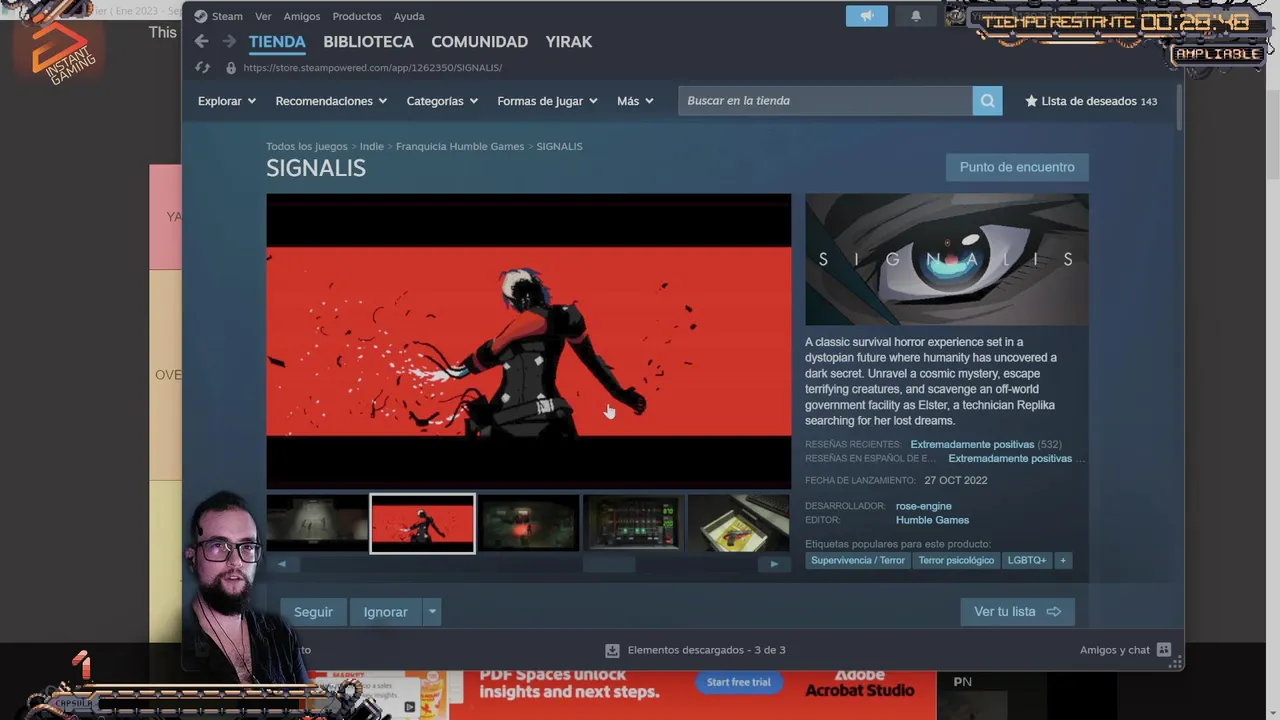Viewport: 1280px width, 720px height.
Task: Click the padlock icon beside the URL
Action: point(231,67)
